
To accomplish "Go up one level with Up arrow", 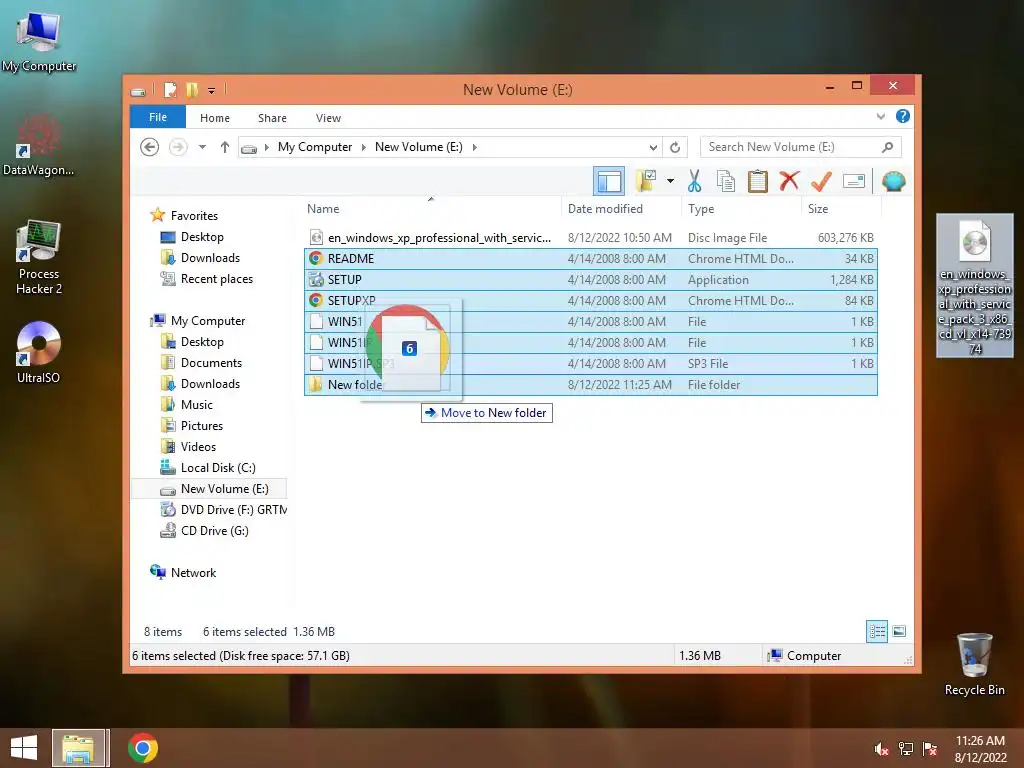I will pyautogui.click(x=225, y=147).
